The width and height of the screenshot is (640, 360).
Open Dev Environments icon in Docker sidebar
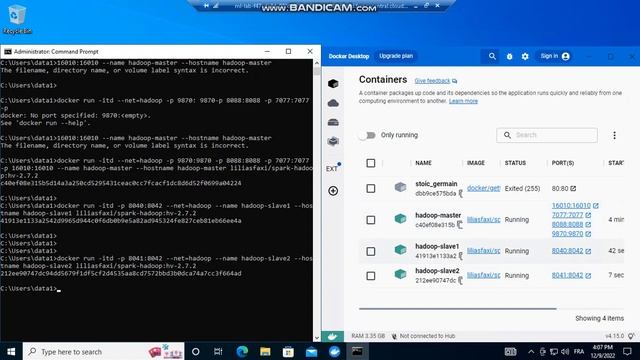tap(333, 141)
